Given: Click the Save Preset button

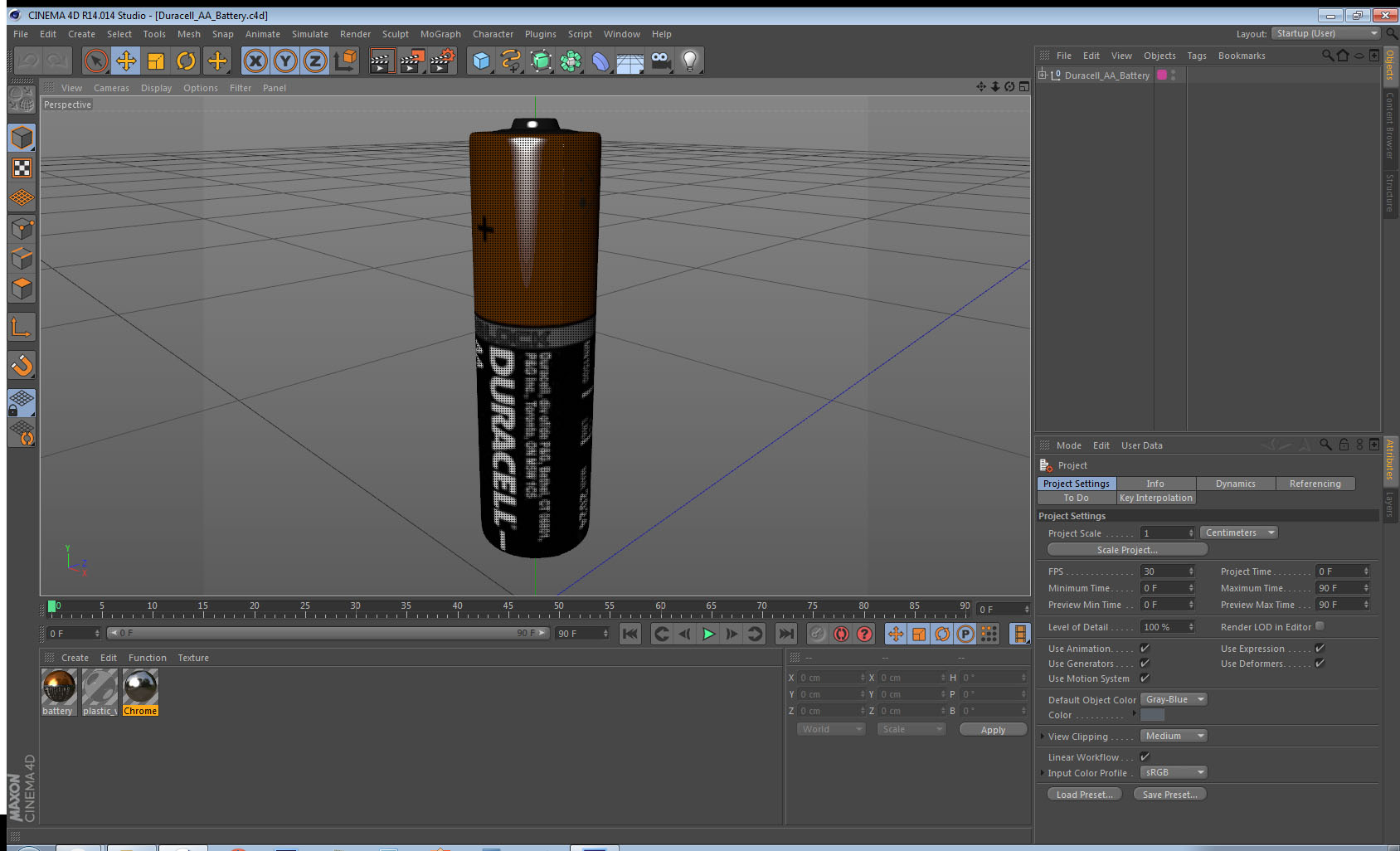Looking at the screenshot, I should [1169, 794].
